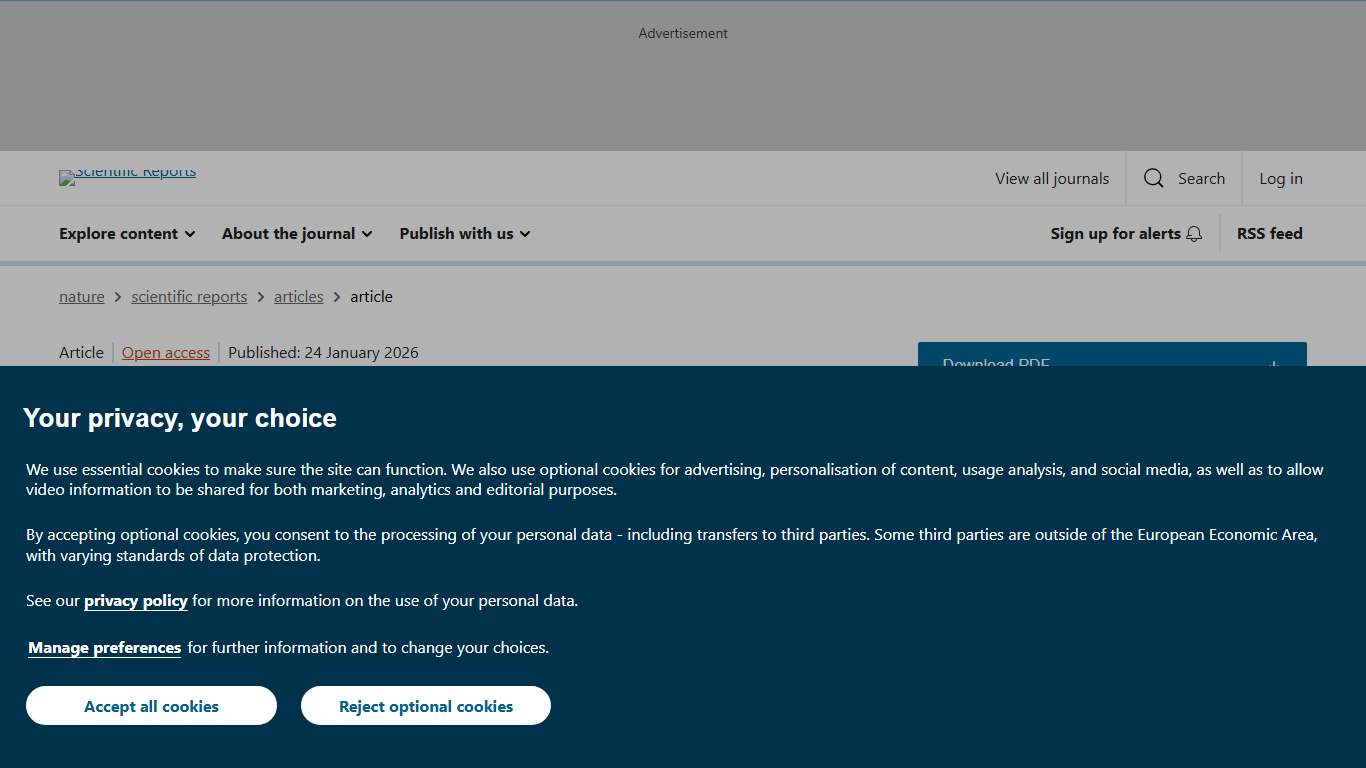Click the Log in link
Viewport: 1366px width, 768px height.
click(1281, 178)
